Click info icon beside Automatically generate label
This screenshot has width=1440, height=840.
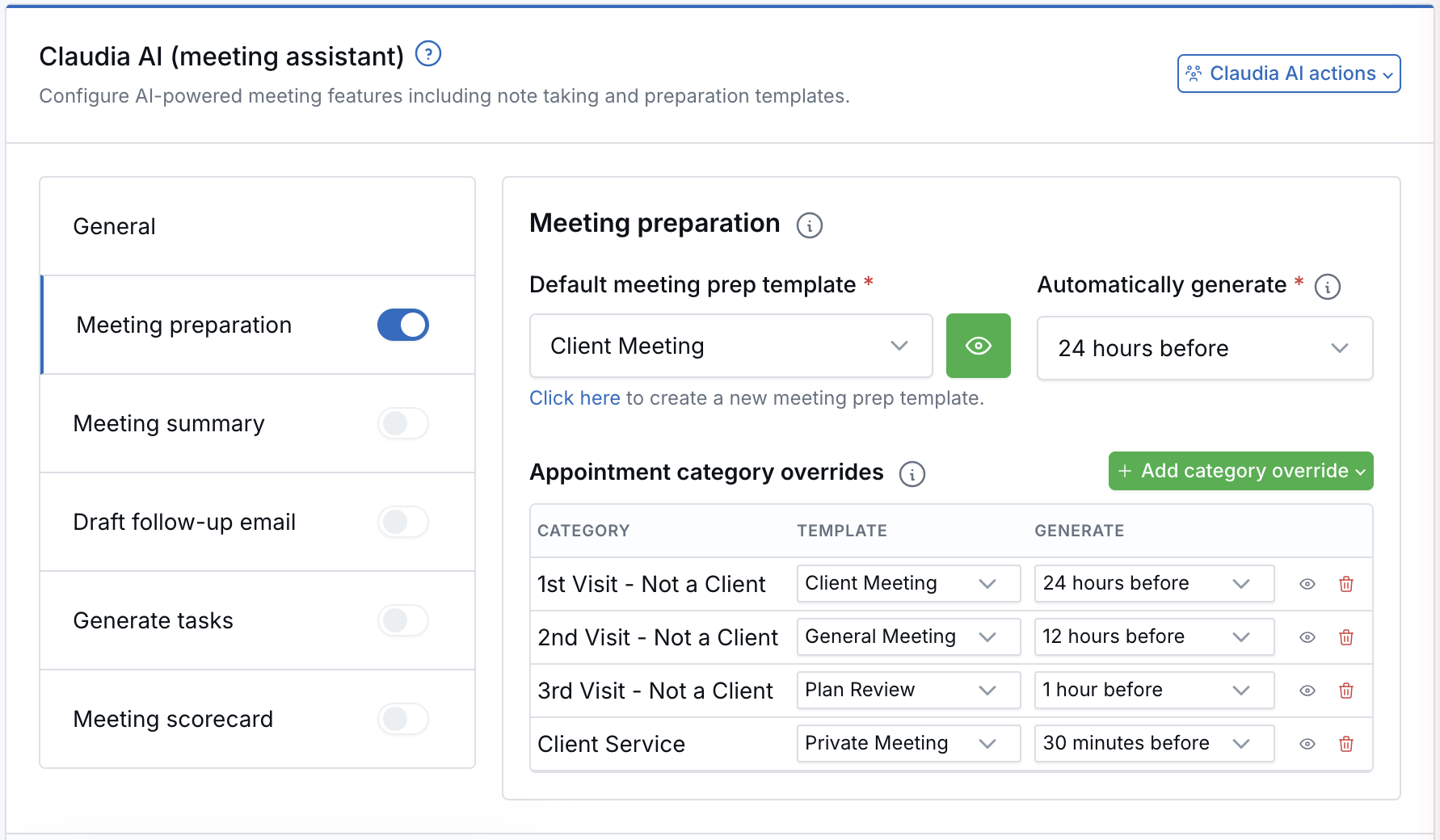pyautogui.click(x=1327, y=287)
